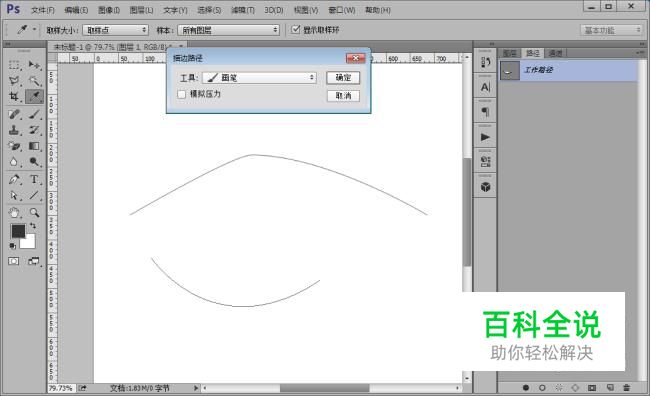
Task: Switch to the 通道 panel tab
Action: pyautogui.click(x=555, y=53)
